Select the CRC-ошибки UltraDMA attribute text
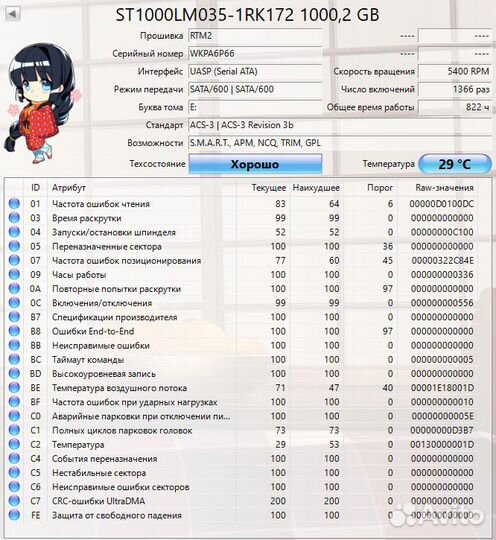Screen dimensions: 496x540 (99, 501)
